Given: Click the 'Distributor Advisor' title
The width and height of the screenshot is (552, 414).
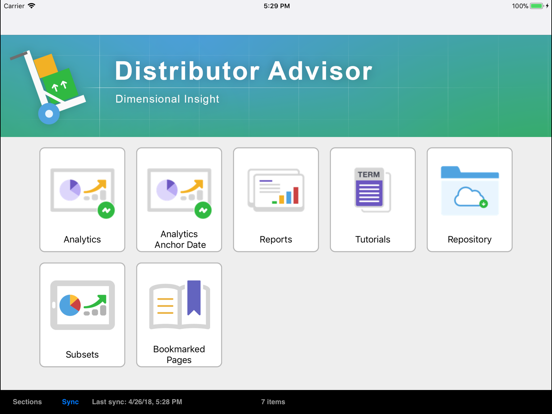Looking at the screenshot, I should click(x=243, y=71).
